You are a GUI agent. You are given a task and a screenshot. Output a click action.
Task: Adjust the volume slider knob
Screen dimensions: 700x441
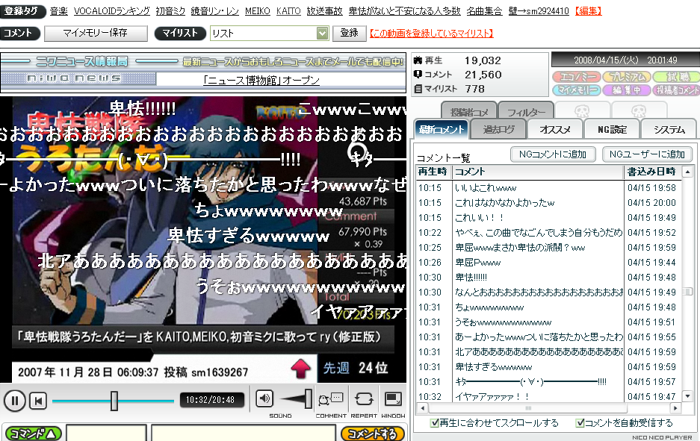coord(308,399)
